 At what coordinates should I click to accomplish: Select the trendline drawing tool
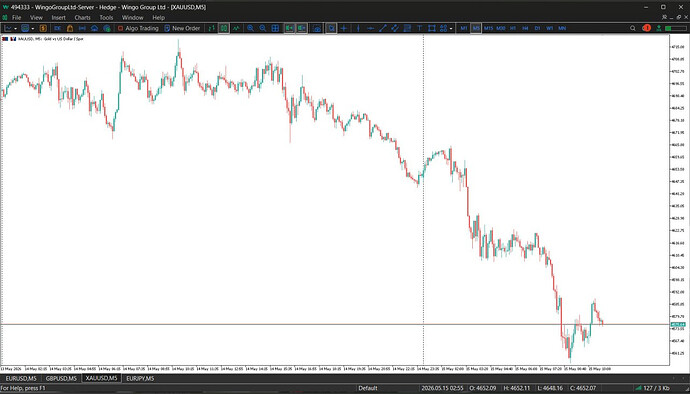pos(382,28)
